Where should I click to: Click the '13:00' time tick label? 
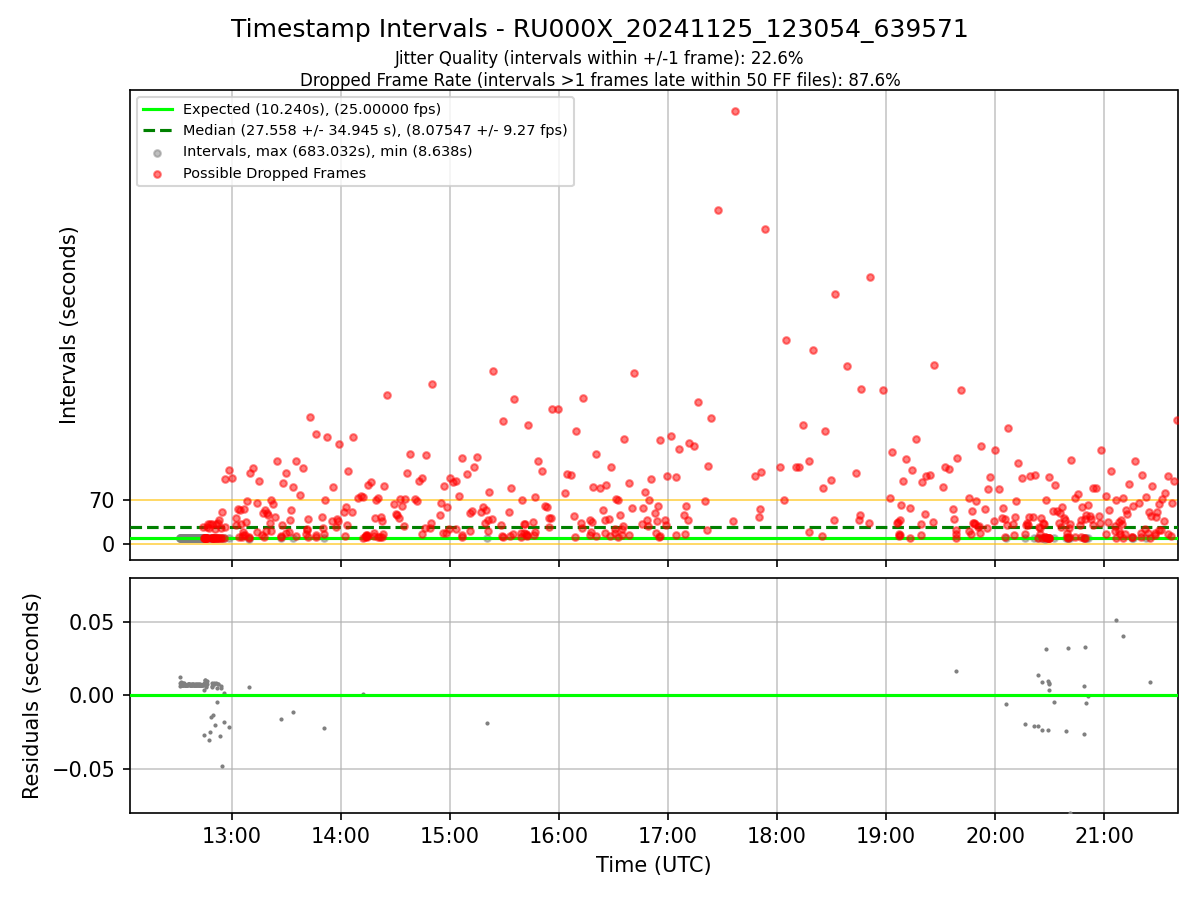(232, 835)
